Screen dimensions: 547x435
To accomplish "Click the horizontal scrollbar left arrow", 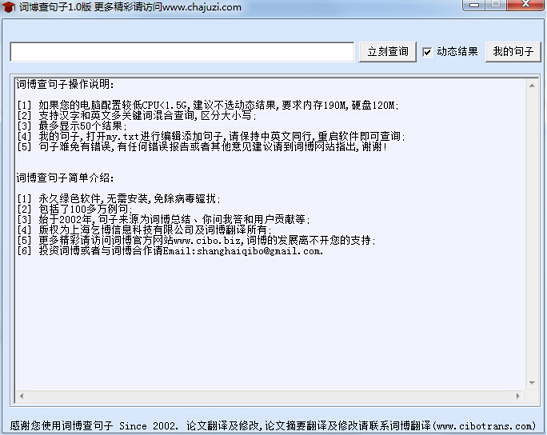I will pos(22,396).
